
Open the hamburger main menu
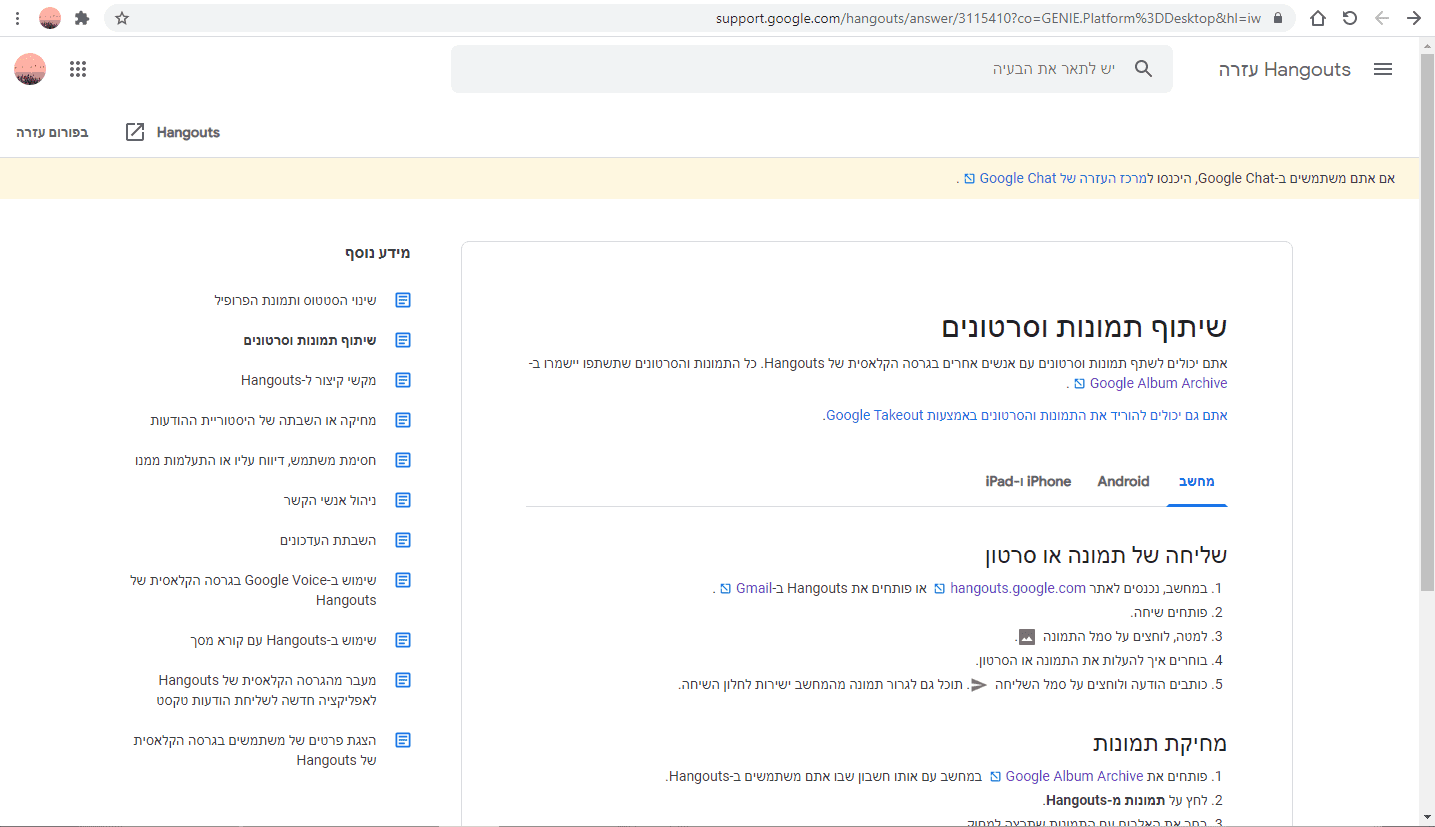pyautogui.click(x=1383, y=69)
